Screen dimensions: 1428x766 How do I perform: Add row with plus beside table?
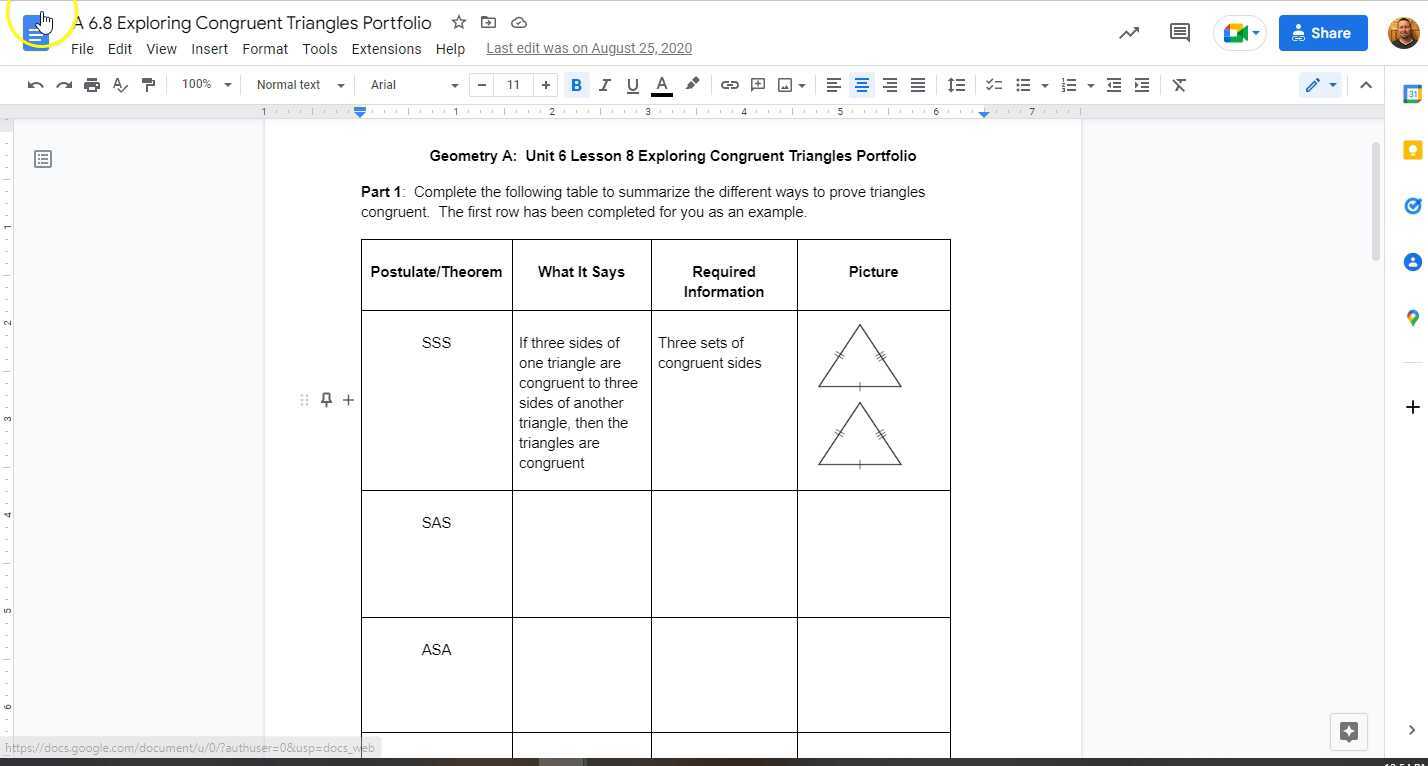[x=348, y=400]
